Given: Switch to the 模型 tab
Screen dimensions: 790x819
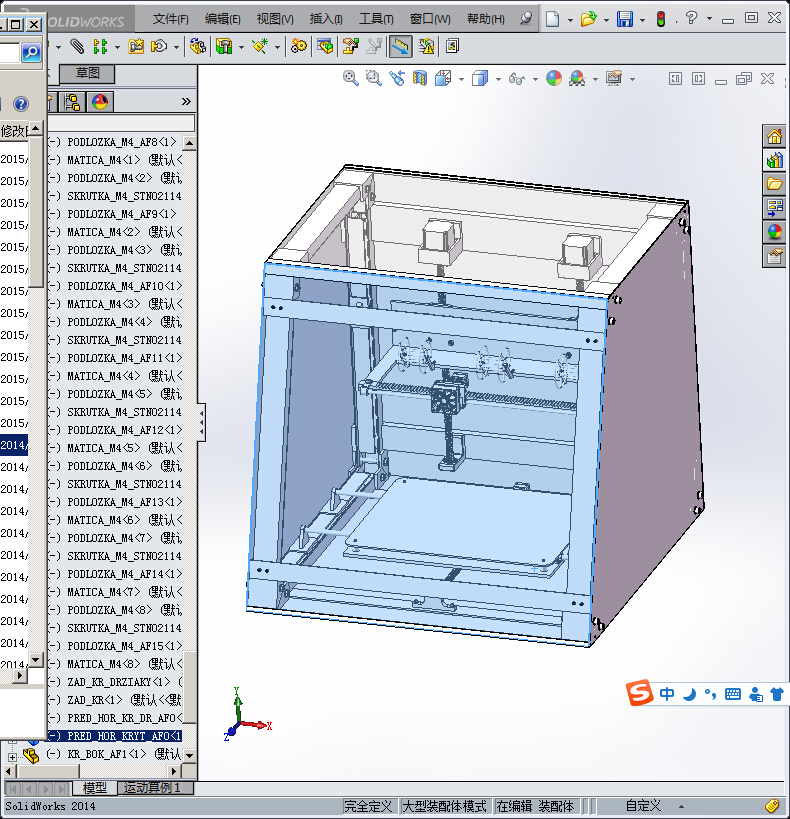Looking at the screenshot, I should (x=95, y=787).
